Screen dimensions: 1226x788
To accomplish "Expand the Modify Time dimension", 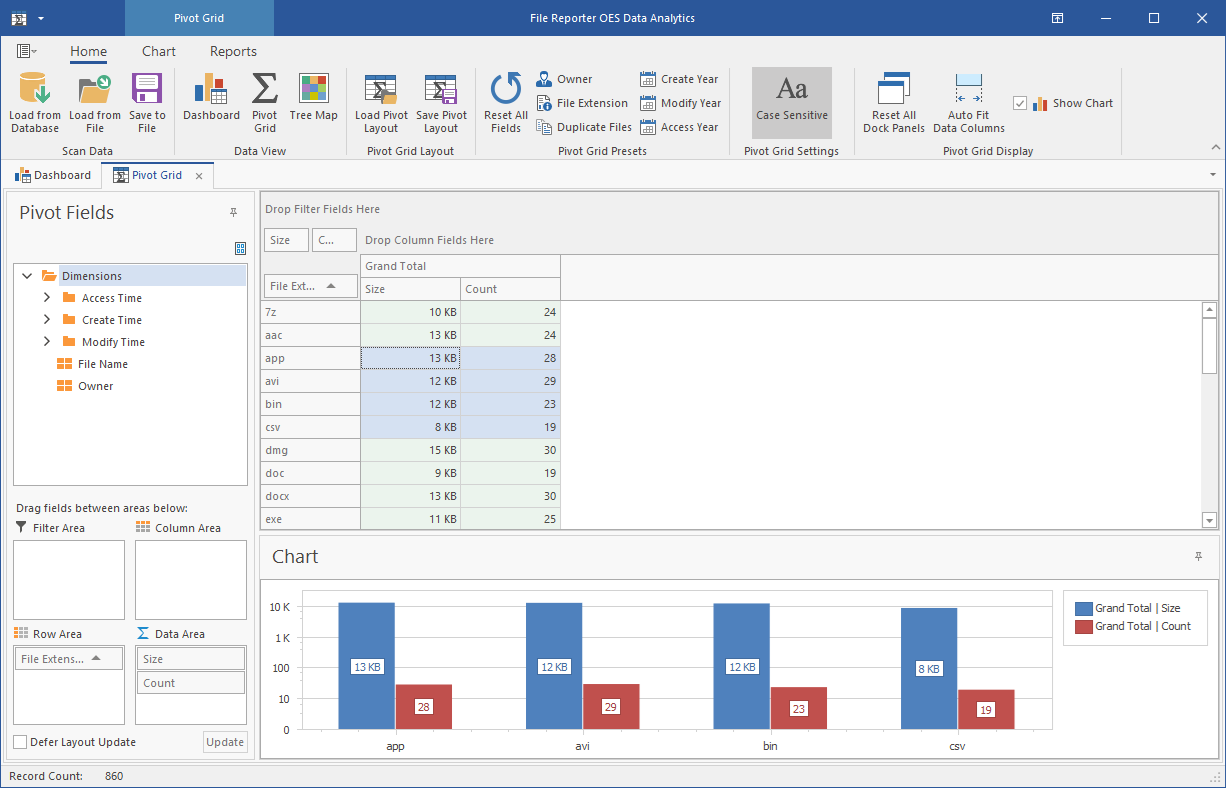I will [x=46, y=341].
